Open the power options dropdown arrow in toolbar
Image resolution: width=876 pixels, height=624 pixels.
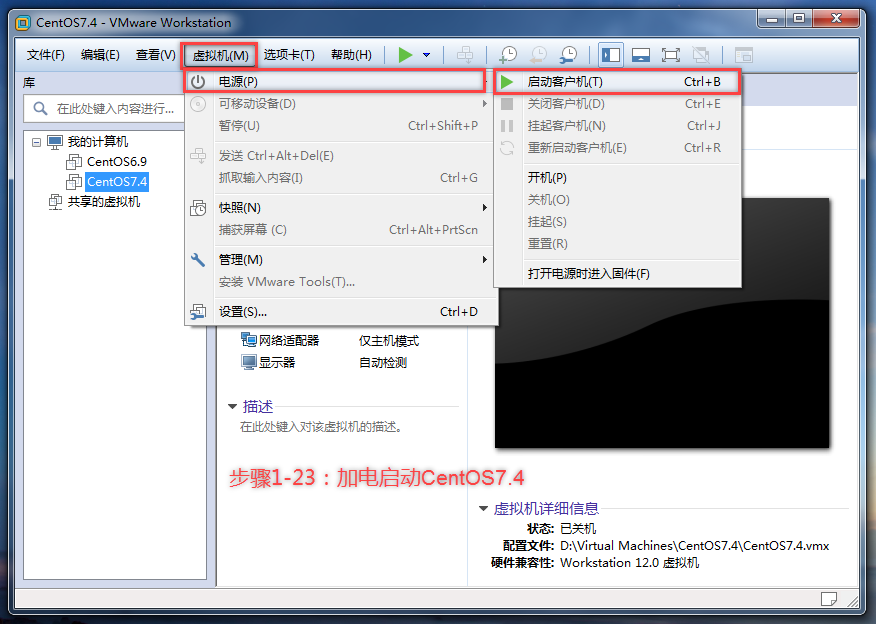[426, 55]
